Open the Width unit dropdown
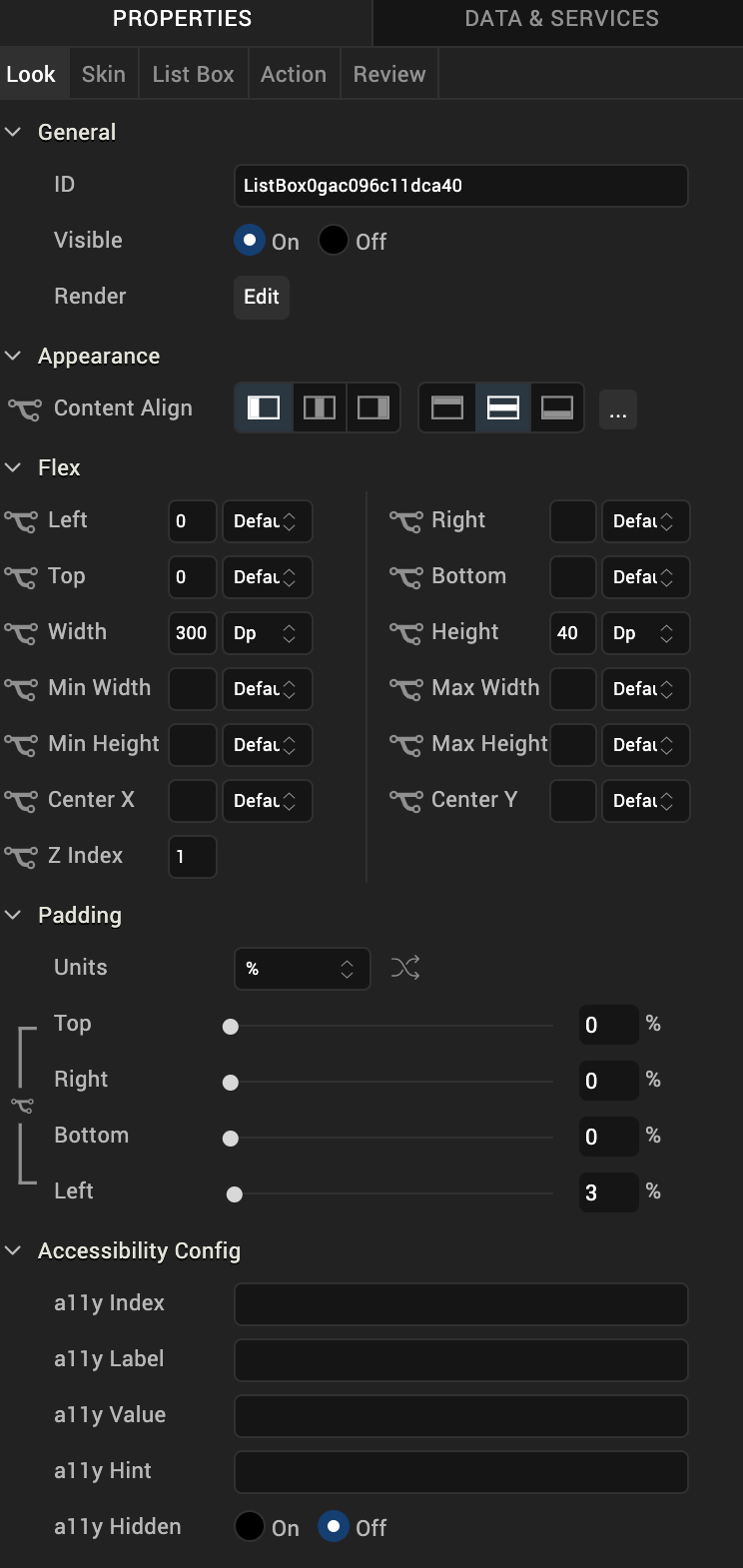The height and width of the screenshot is (1568, 743). [267, 633]
